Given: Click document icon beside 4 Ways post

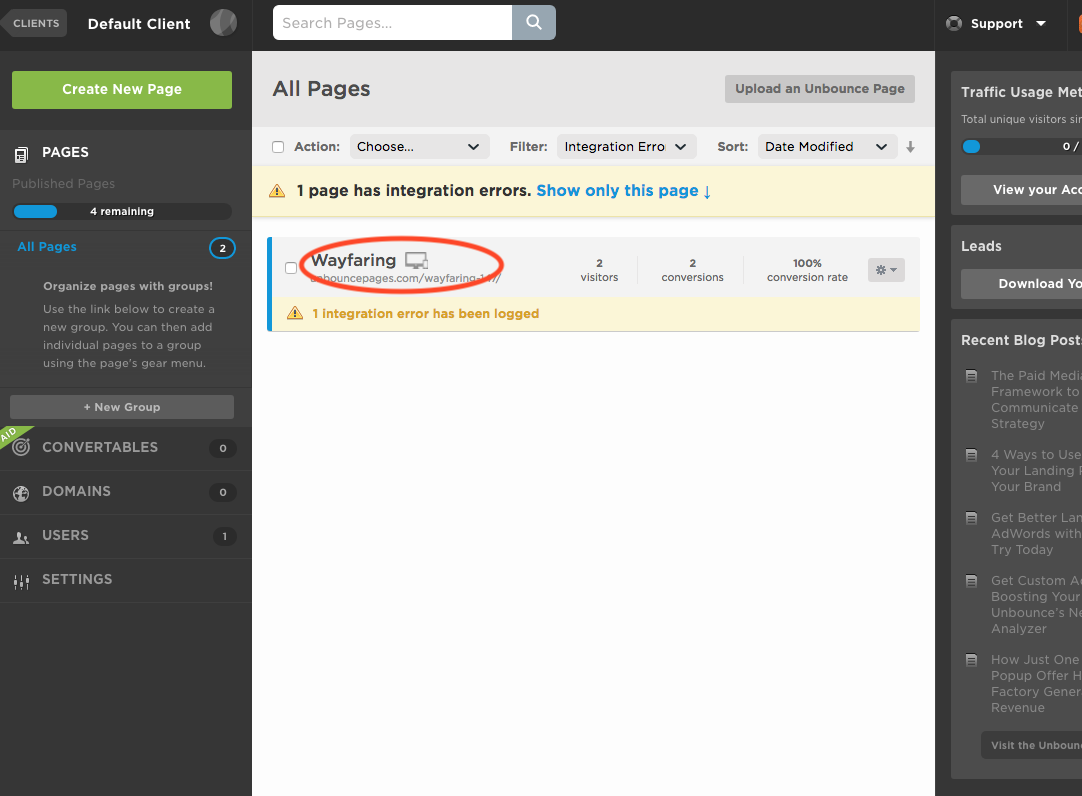Looking at the screenshot, I should (x=972, y=455).
